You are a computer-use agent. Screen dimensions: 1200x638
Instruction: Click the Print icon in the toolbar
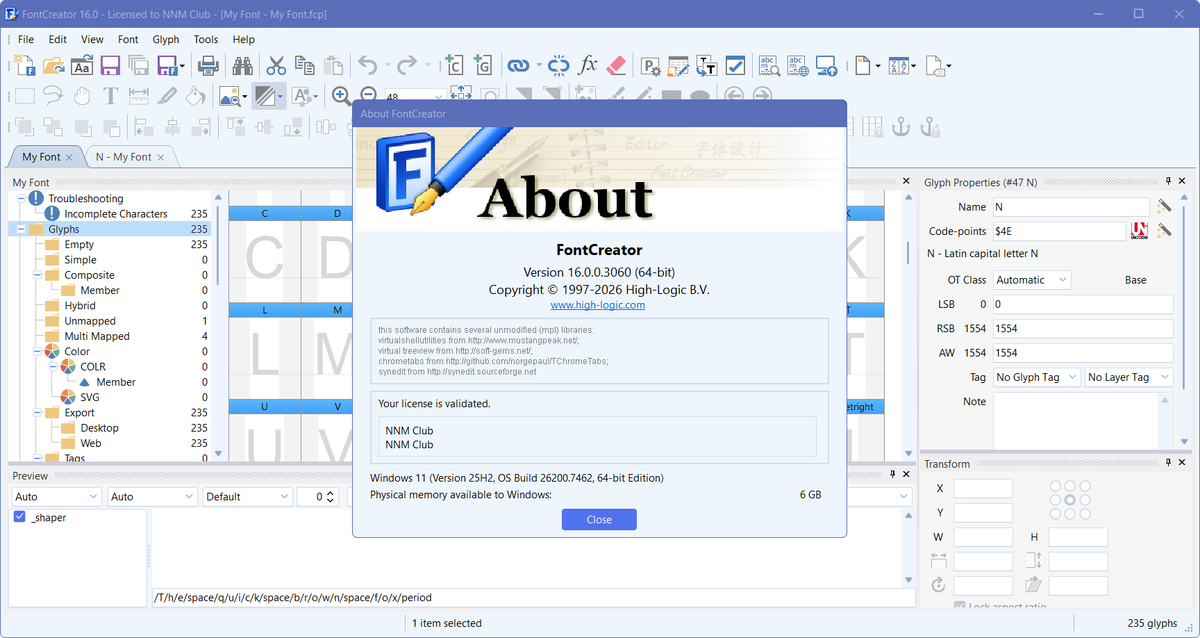point(208,66)
